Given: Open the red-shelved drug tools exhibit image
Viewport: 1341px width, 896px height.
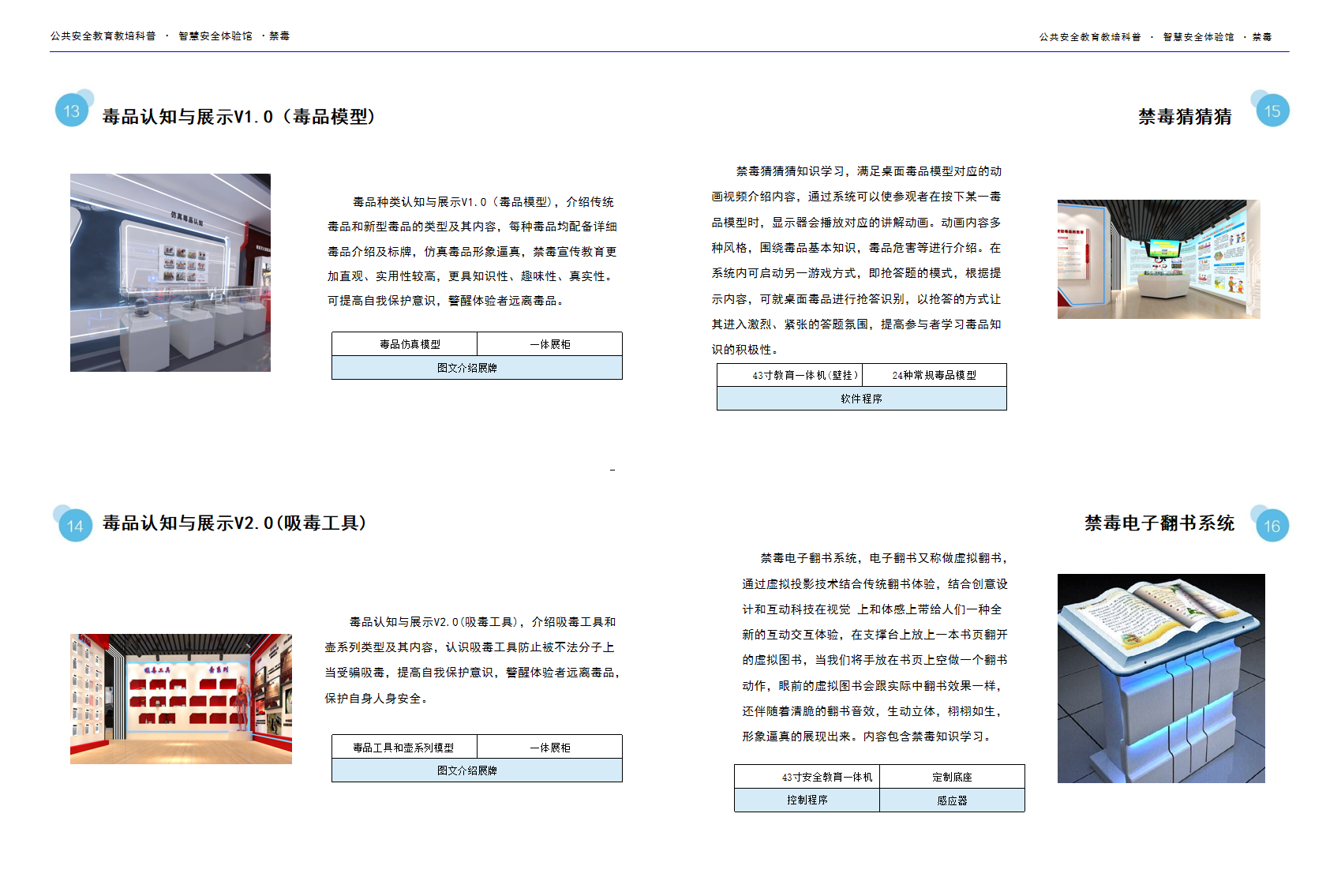Looking at the screenshot, I should click(181, 699).
